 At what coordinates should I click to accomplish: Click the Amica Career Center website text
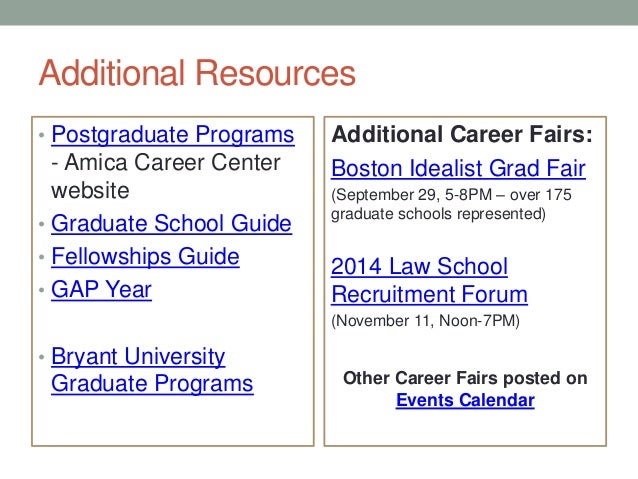click(x=166, y=176)
